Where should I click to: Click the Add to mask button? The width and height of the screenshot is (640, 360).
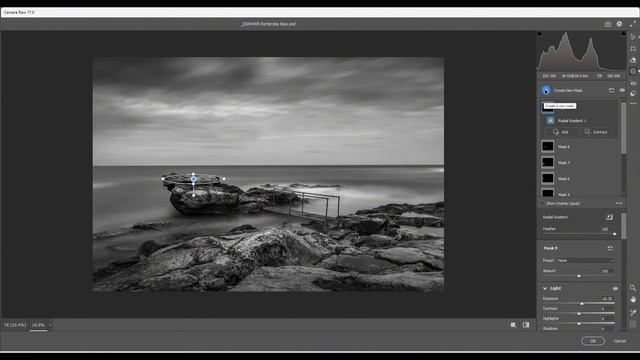561,132
